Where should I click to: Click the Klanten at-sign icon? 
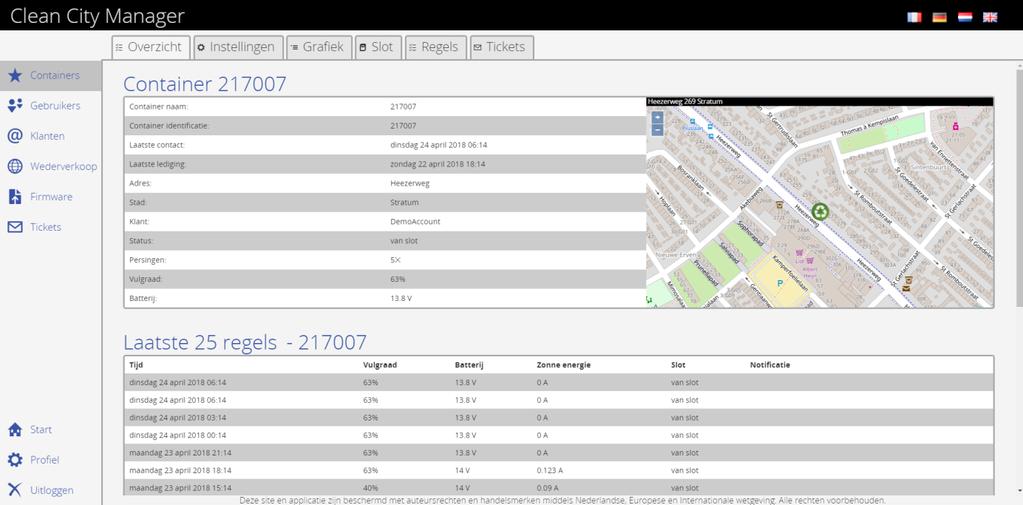click(x=15, y=136)
